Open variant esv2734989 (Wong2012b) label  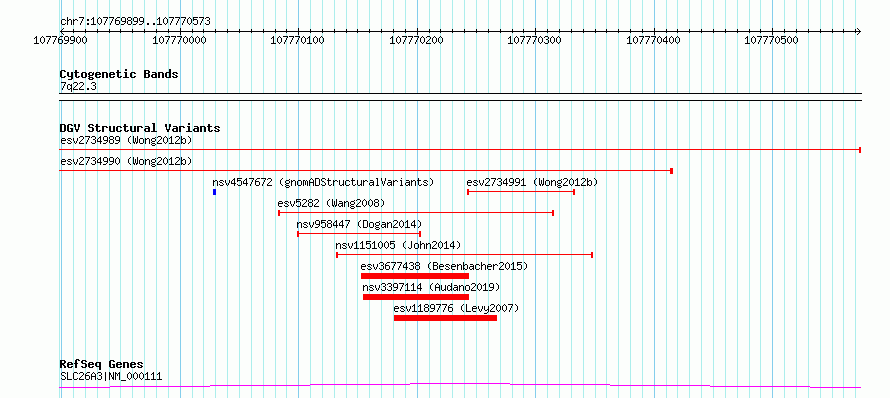pyautogui.click(x=126, y=140)
